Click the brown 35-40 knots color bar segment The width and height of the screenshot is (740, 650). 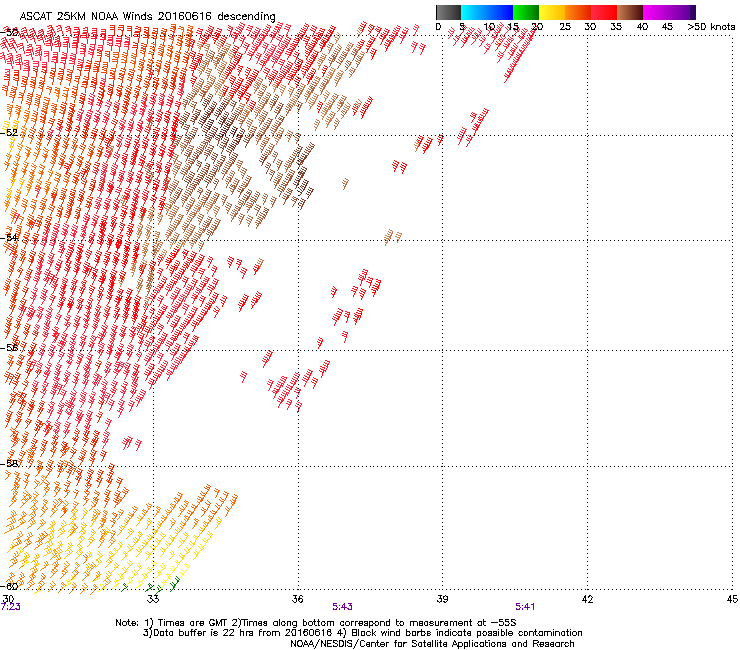[x=630, y=12]
